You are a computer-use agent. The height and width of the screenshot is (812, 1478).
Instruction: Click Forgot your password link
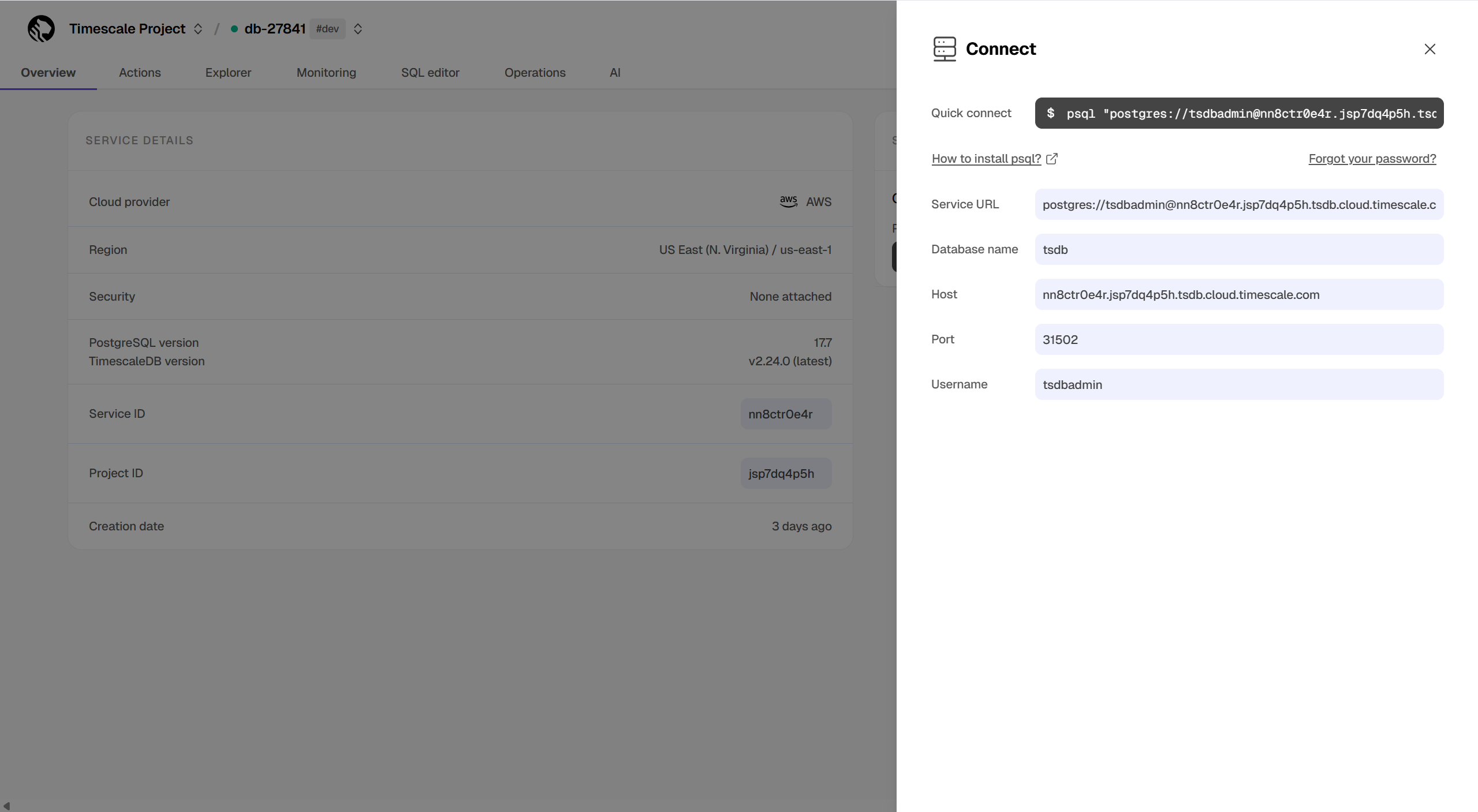pos(1372,159)
